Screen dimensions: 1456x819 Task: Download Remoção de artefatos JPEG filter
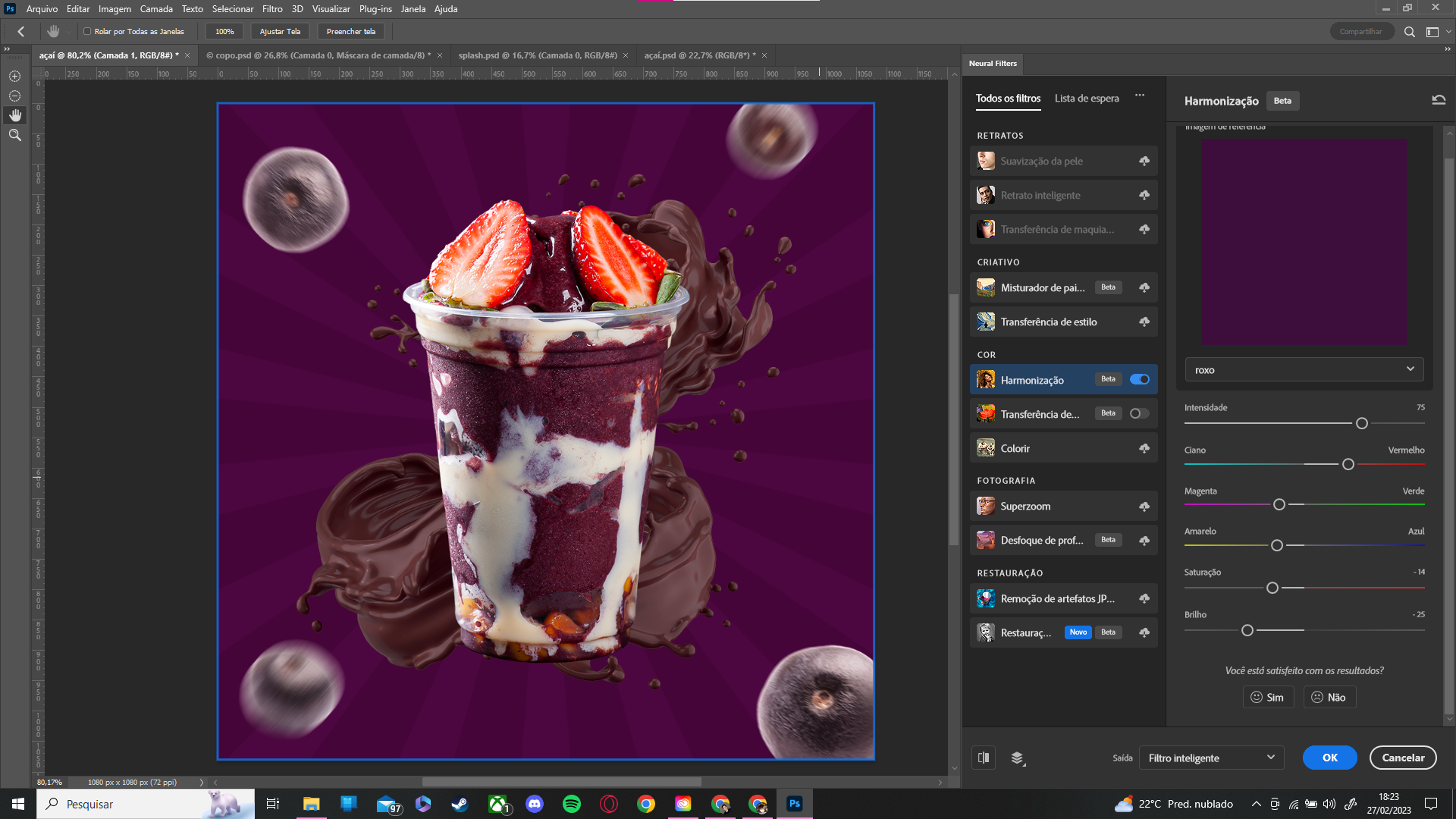1144,598
